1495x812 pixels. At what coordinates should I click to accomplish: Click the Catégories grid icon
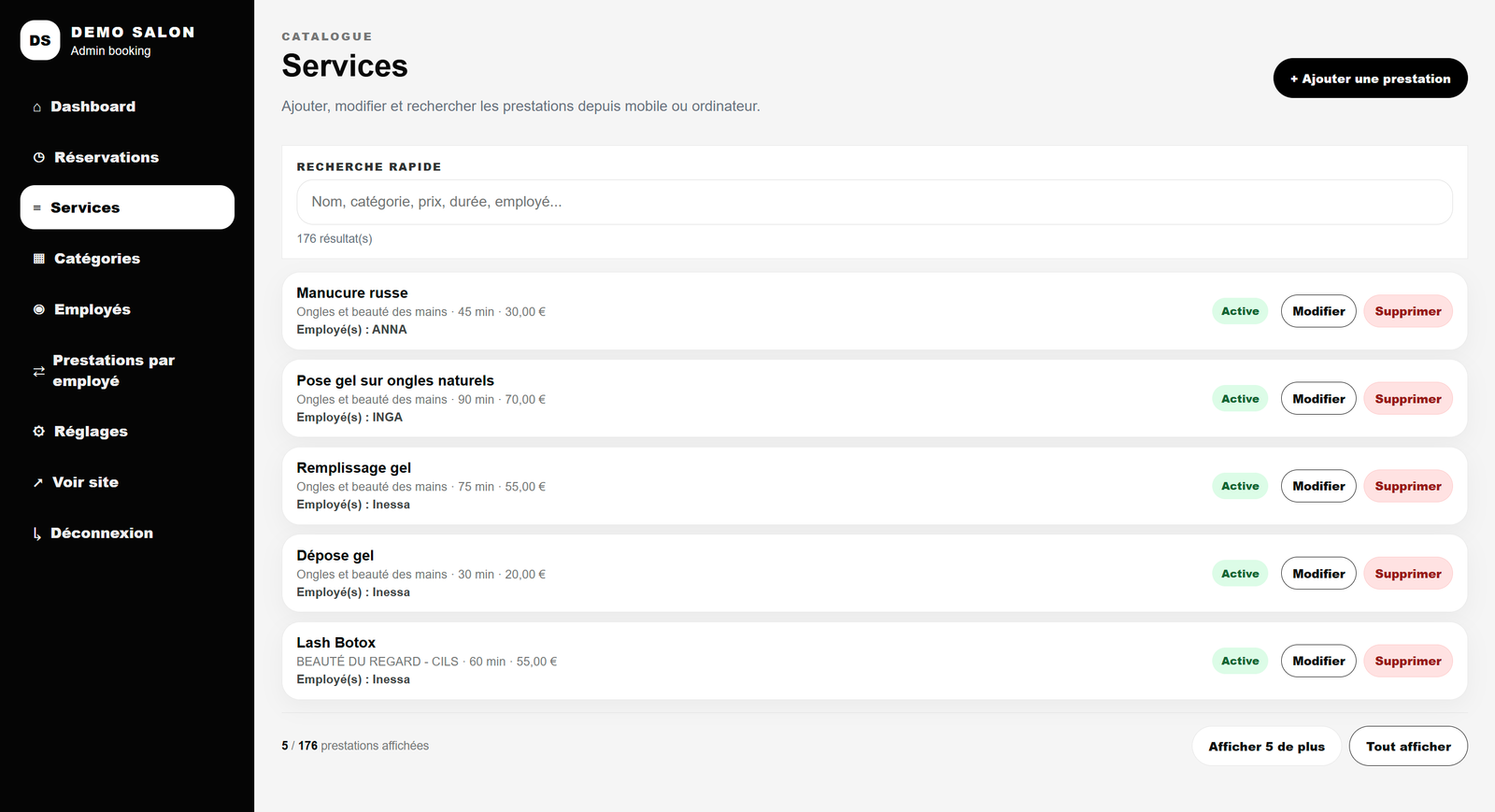point(39,259)
